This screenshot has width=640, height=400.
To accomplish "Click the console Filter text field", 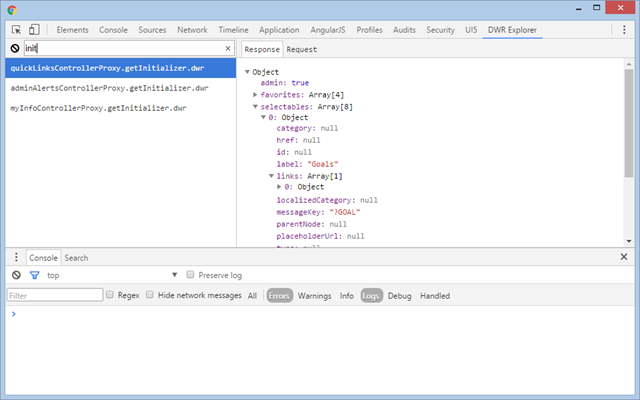I will point(55,295).
